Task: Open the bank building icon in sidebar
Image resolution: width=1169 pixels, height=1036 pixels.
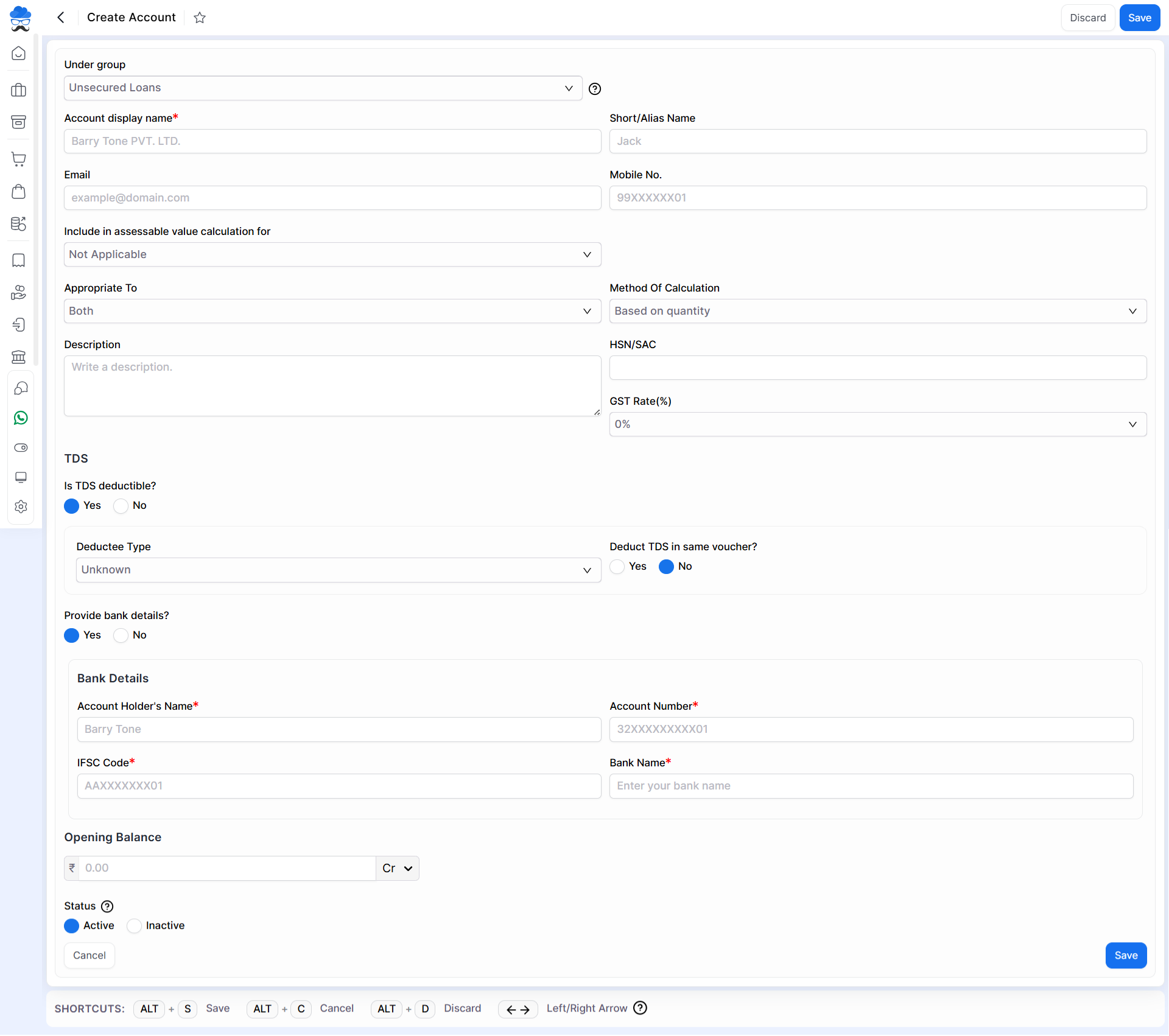Action: coord(19,357)
